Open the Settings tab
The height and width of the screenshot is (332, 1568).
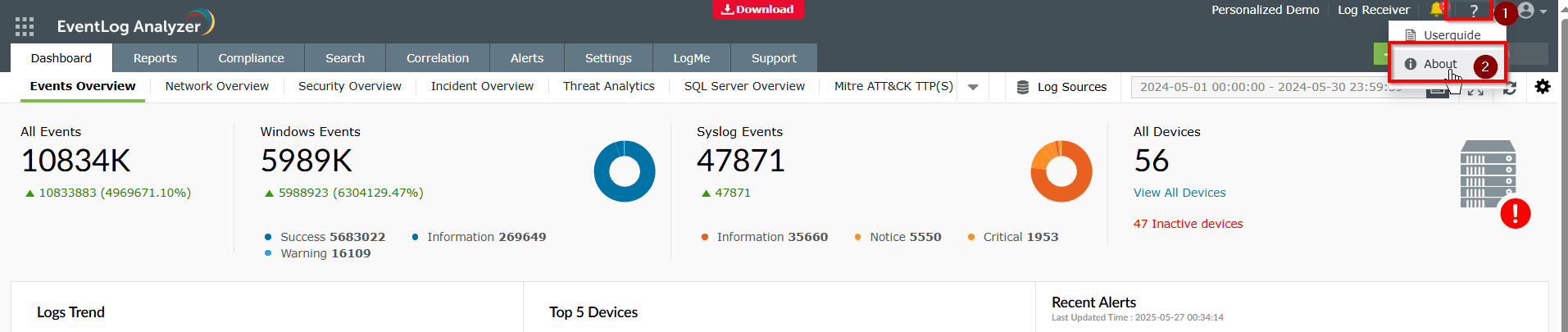(608, 58)
